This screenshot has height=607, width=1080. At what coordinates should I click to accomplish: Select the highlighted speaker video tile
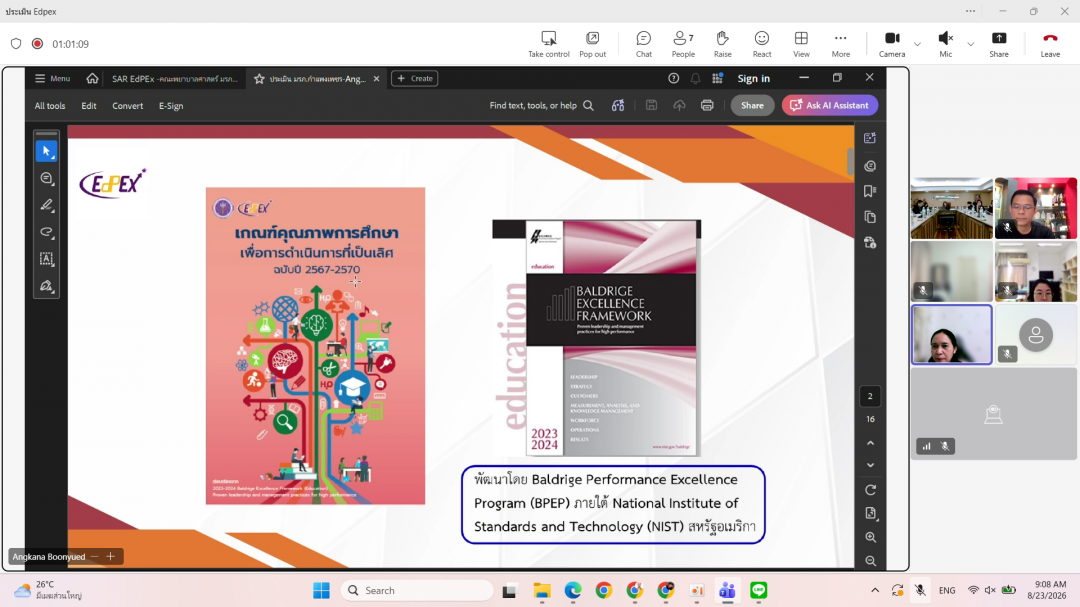click(x=951, y=335)
